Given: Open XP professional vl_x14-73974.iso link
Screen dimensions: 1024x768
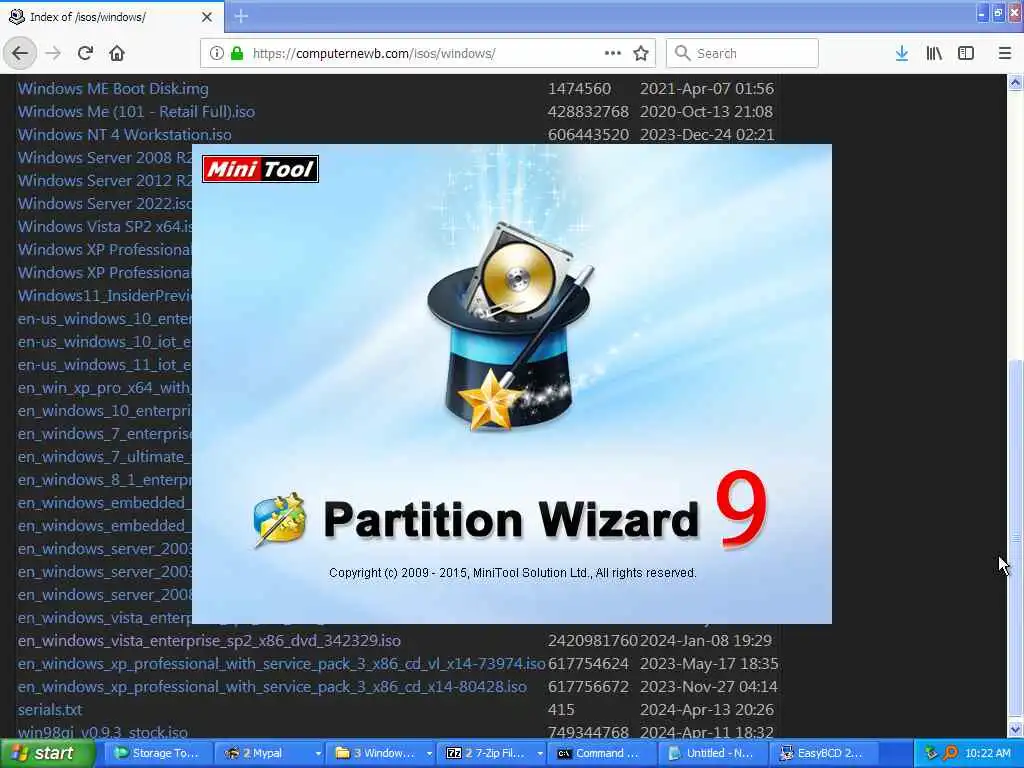Looking at the screenshot, I should [281, 664].
